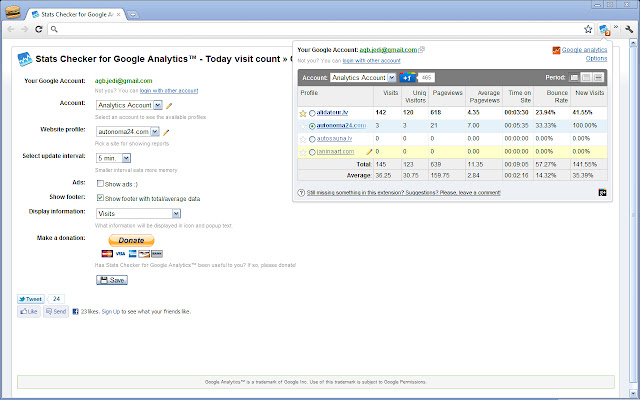Open a new browser tab
Screen dimensions: 640x400
[x=133, y=15]
